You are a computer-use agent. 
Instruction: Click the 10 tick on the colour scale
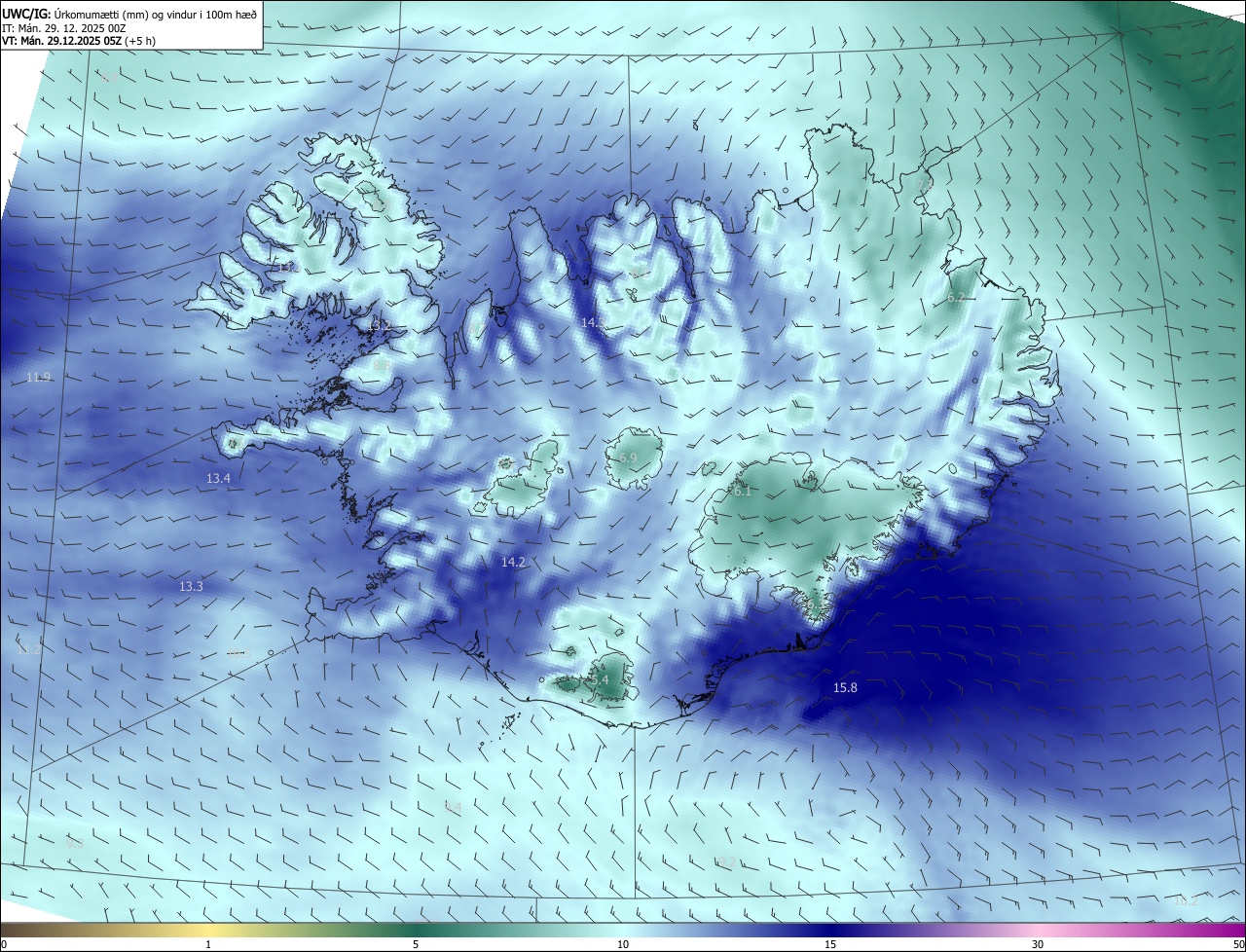623,944
